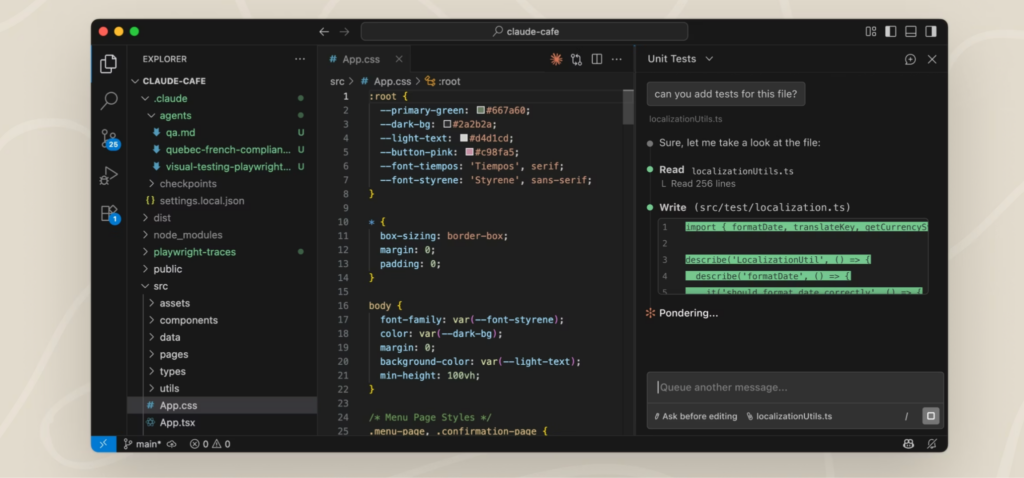This screenshot has width=1024, height=478.
Task: Open Unit Tests session dropdown
Action: tap(680, 59)
